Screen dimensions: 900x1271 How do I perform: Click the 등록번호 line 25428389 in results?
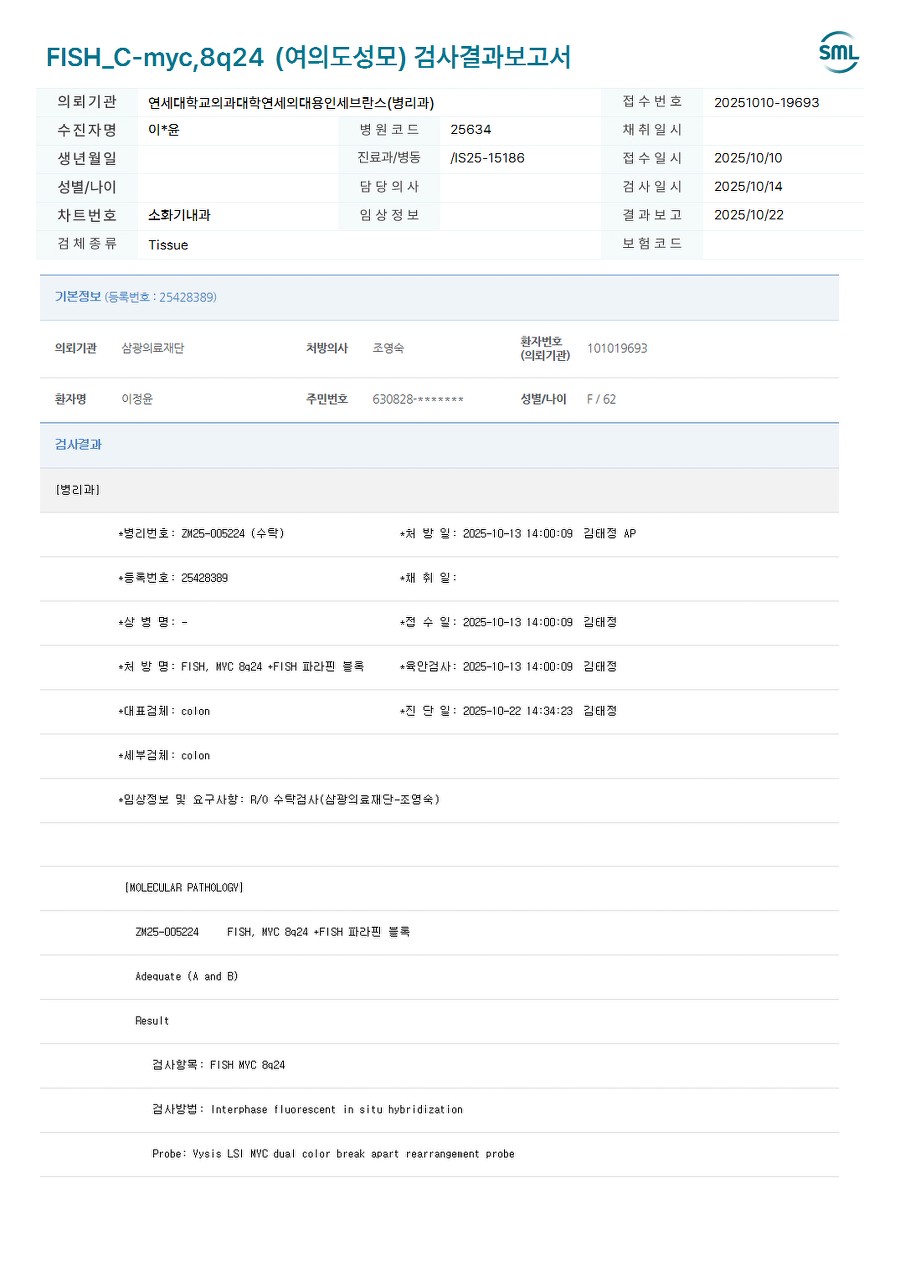click(173, 578)
